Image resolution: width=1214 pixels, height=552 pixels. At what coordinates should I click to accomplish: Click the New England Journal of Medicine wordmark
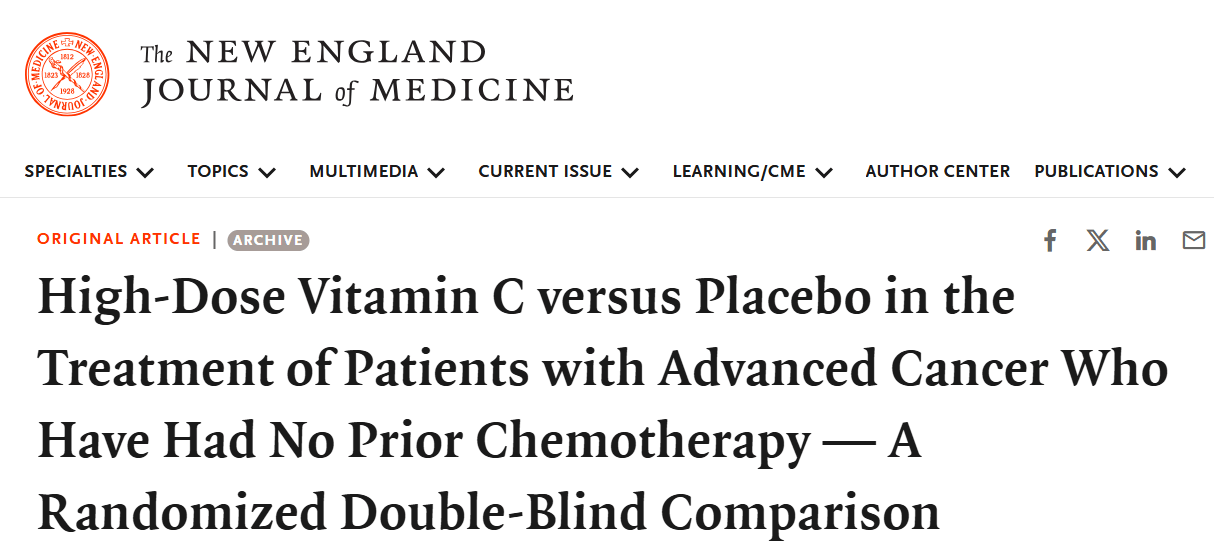click(357, 72)
